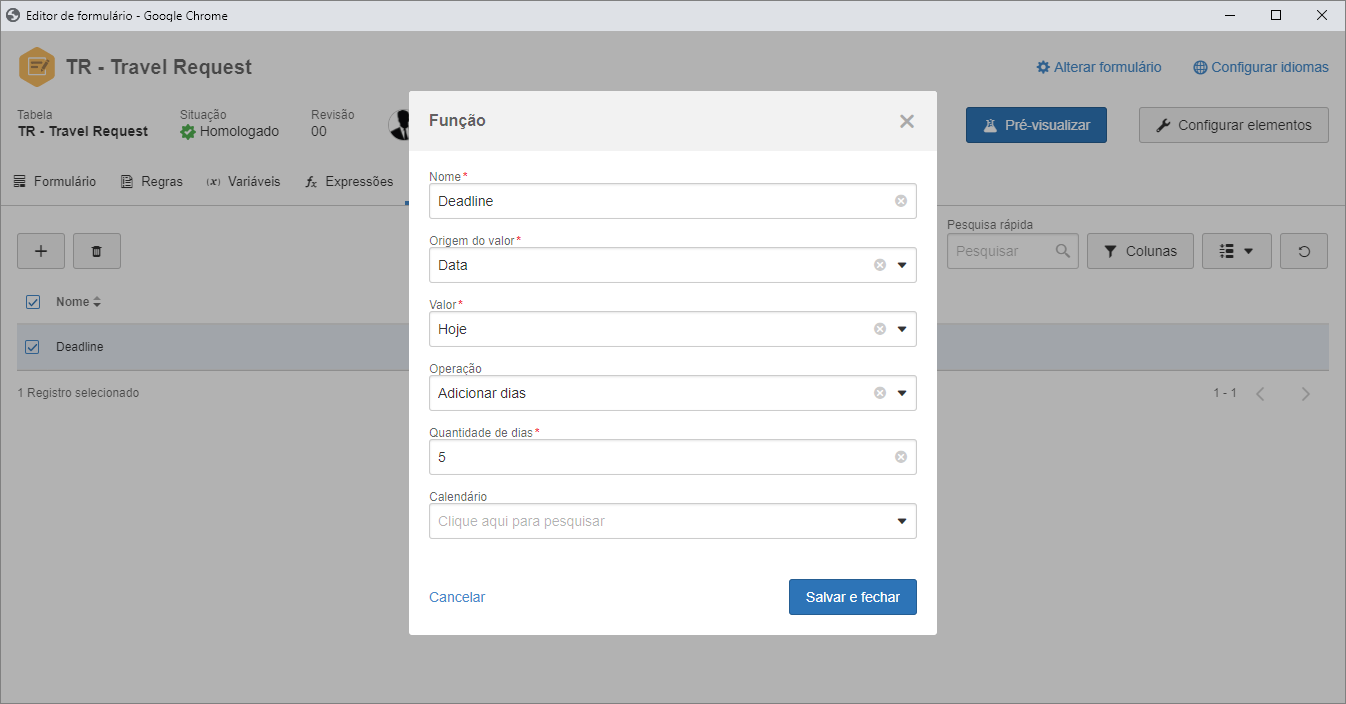Image resolution: width=1346 pixels, height=704 pixels.
Task: Click the Cancelar link
Action: pos(457,597)
